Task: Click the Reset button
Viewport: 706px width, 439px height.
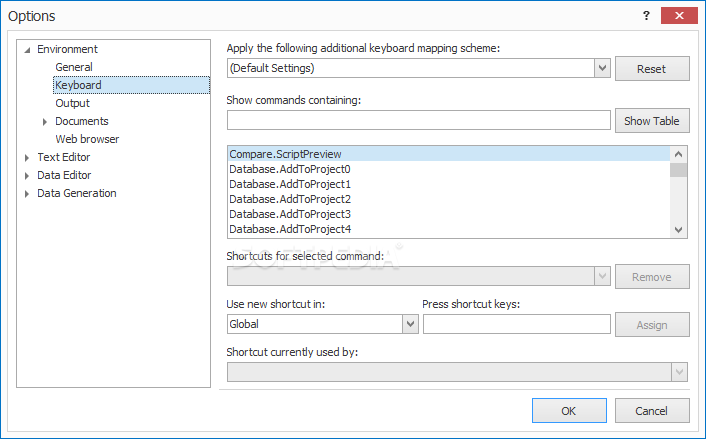Action: [652, 68]
